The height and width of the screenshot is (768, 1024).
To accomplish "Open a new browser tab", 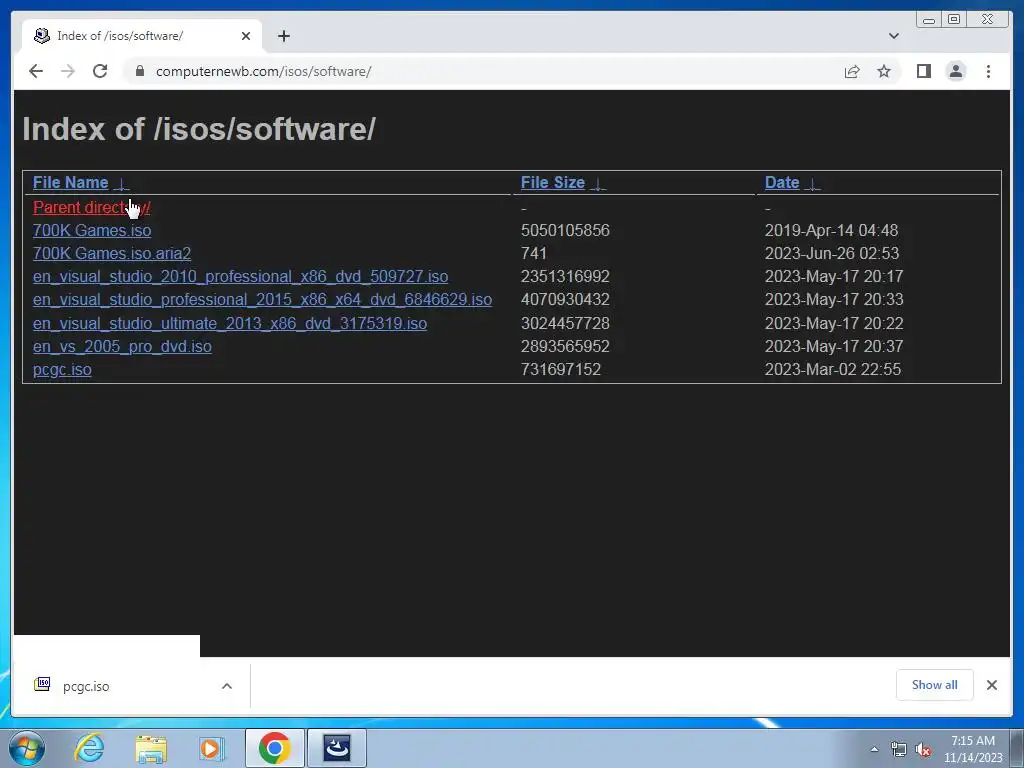I will point(283,36).
